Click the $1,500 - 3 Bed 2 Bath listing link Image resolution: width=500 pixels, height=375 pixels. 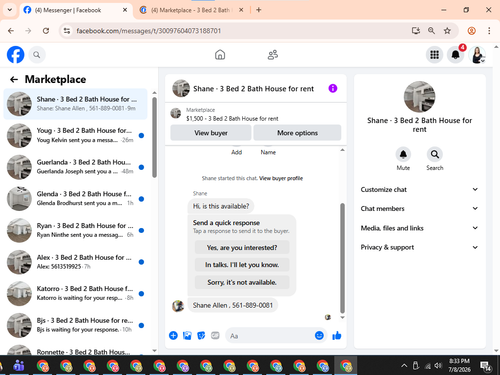click(232, 119)
